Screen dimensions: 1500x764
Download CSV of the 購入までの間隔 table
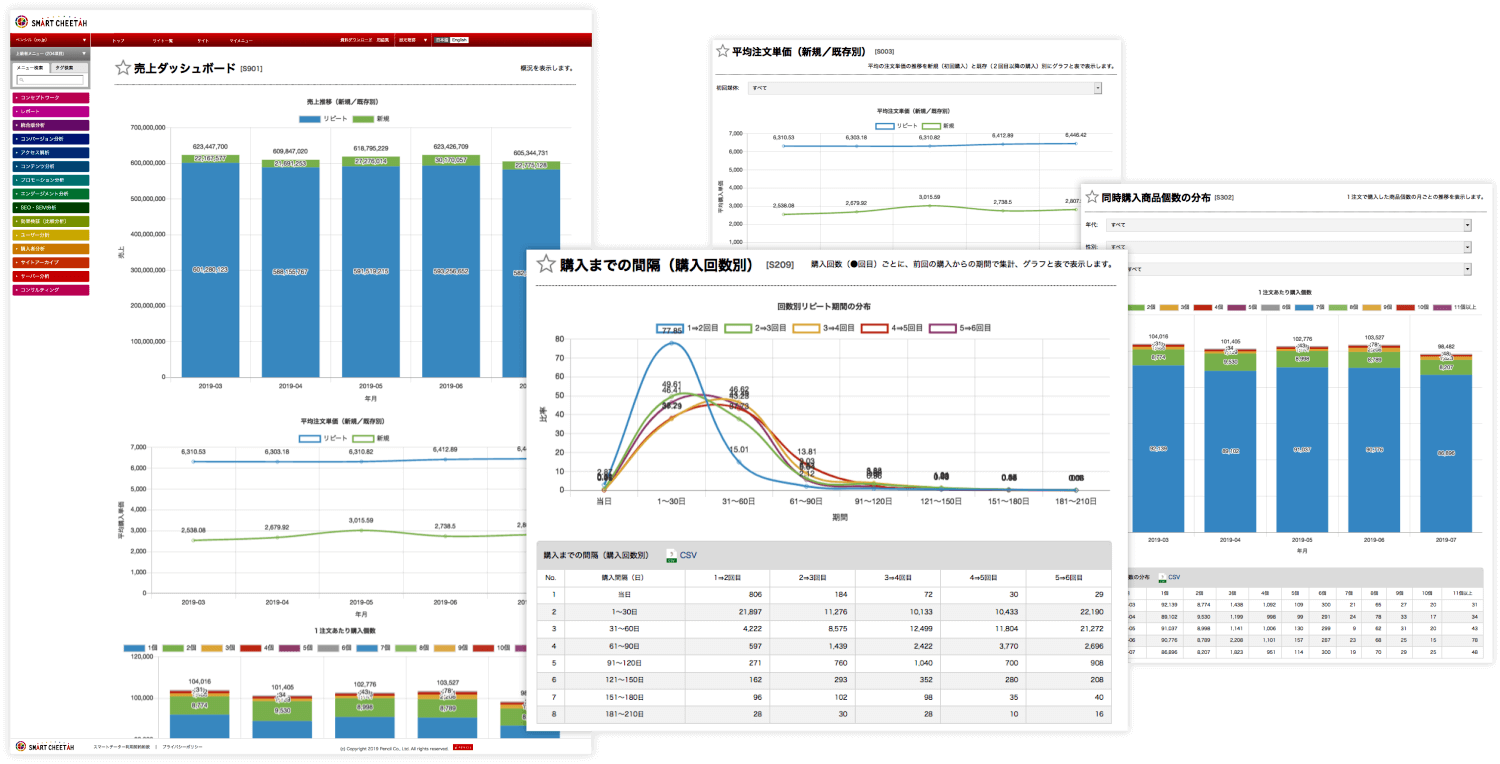(679, 555)
